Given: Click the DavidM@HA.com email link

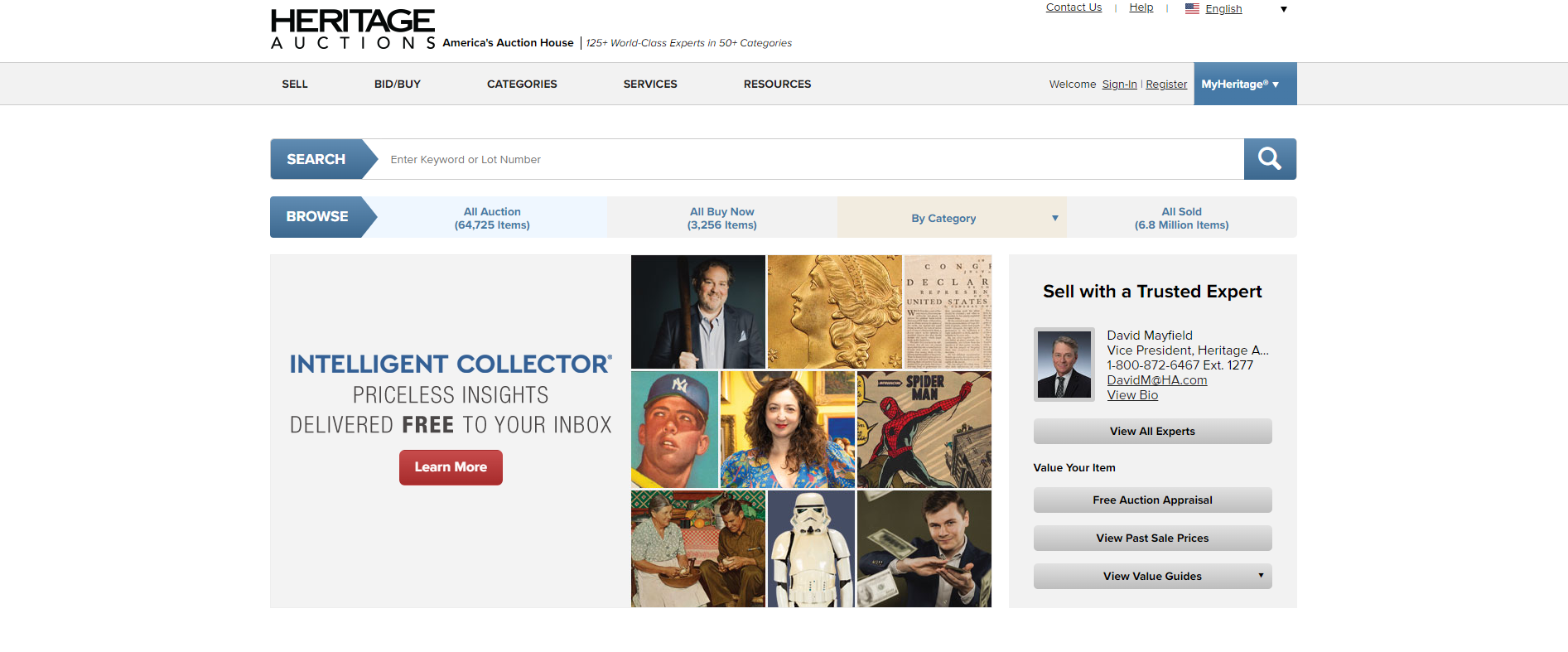Looking at the screenshot, I should (x=1156, y=380).
